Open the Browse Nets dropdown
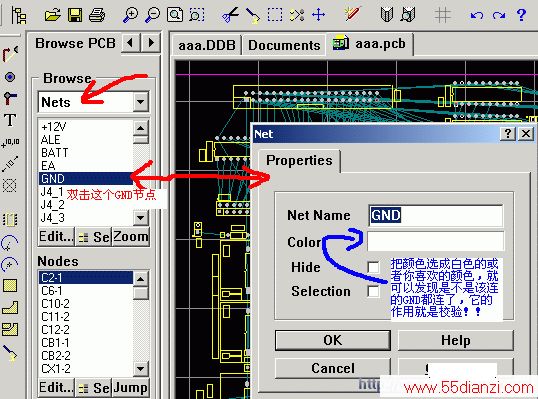Viewport: 538px width, 399px height. pyautogui.click(x=141, y=102)
